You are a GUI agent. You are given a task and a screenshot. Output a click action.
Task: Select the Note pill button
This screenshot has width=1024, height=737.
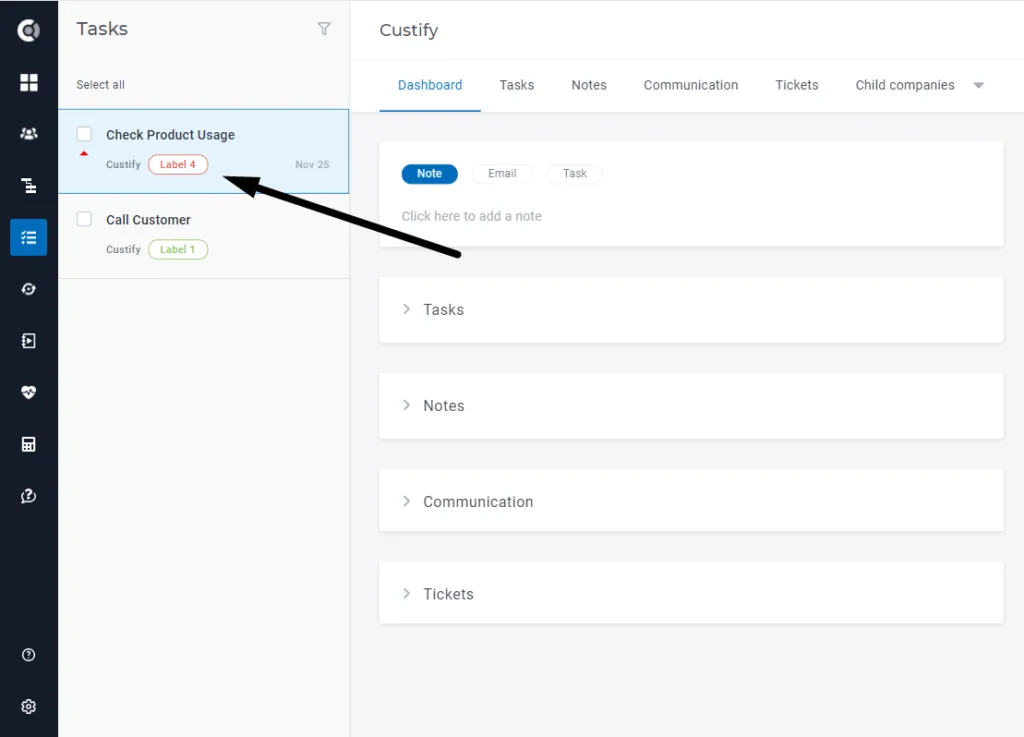[x=430, y=174]
